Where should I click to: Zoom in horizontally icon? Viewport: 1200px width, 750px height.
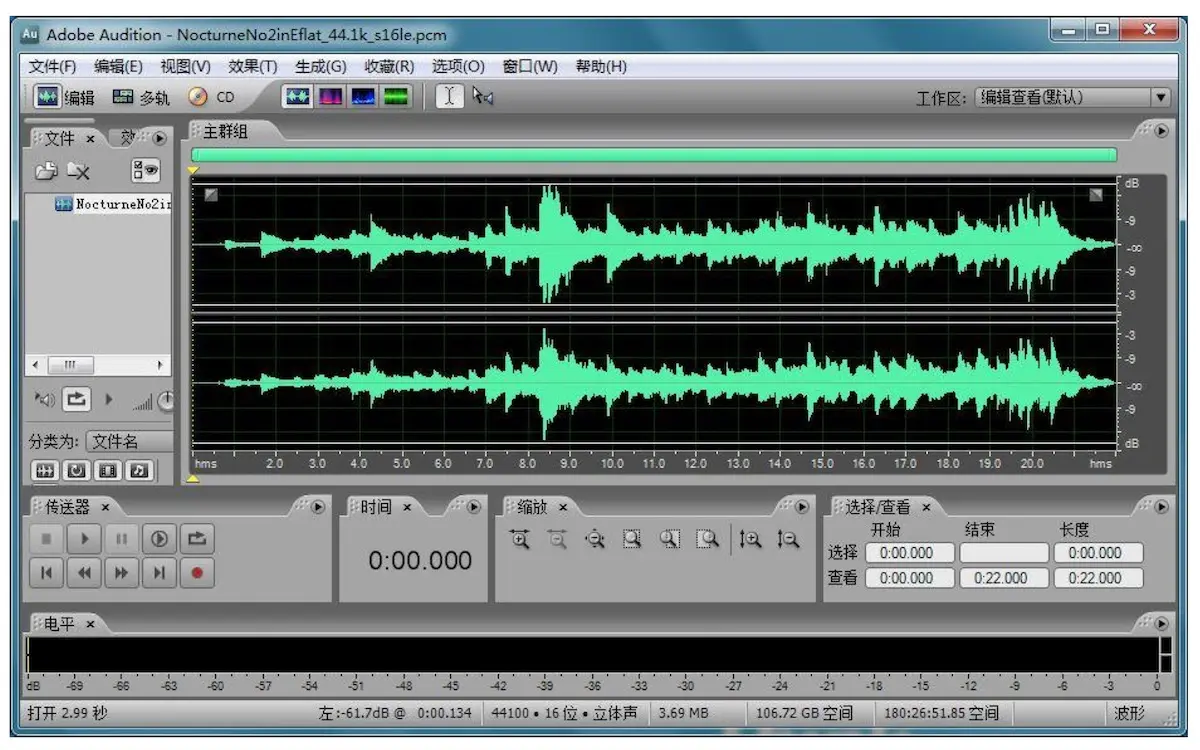point(520,539)
